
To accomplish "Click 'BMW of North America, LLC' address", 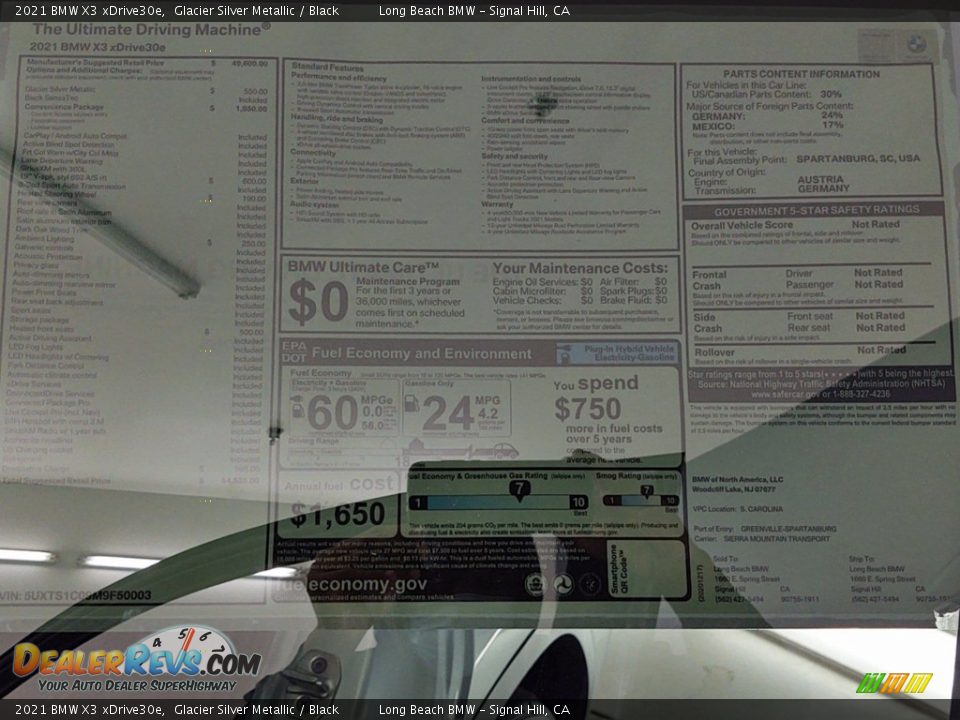I will (737, 479).
